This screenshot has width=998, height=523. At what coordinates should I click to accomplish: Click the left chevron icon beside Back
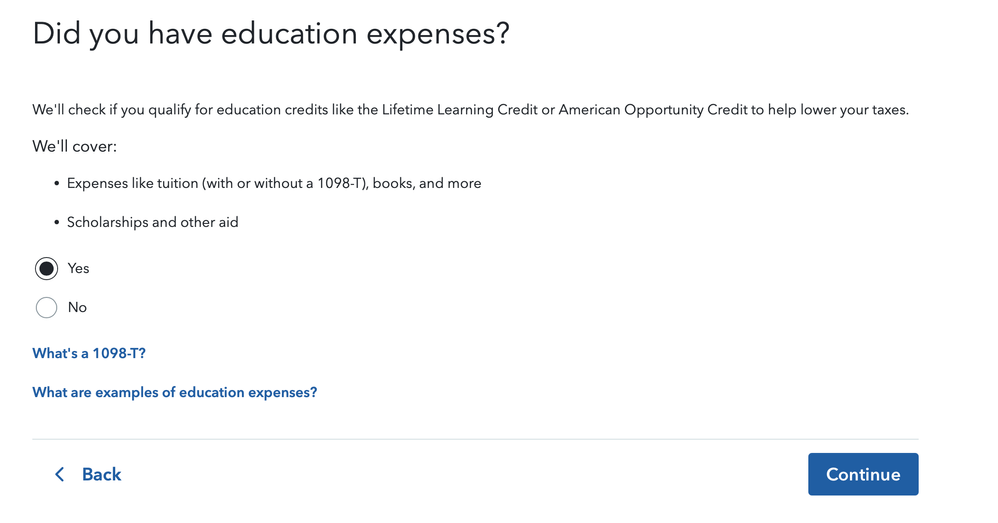coord(59,474)
